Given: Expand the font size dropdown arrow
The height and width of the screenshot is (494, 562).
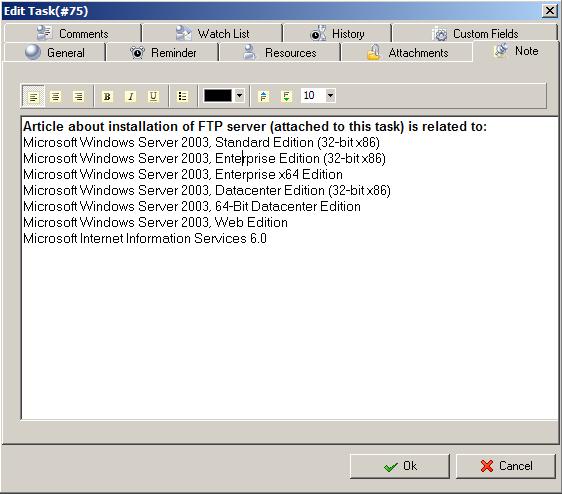Looking at the screenshot, I should click(330, 95).
